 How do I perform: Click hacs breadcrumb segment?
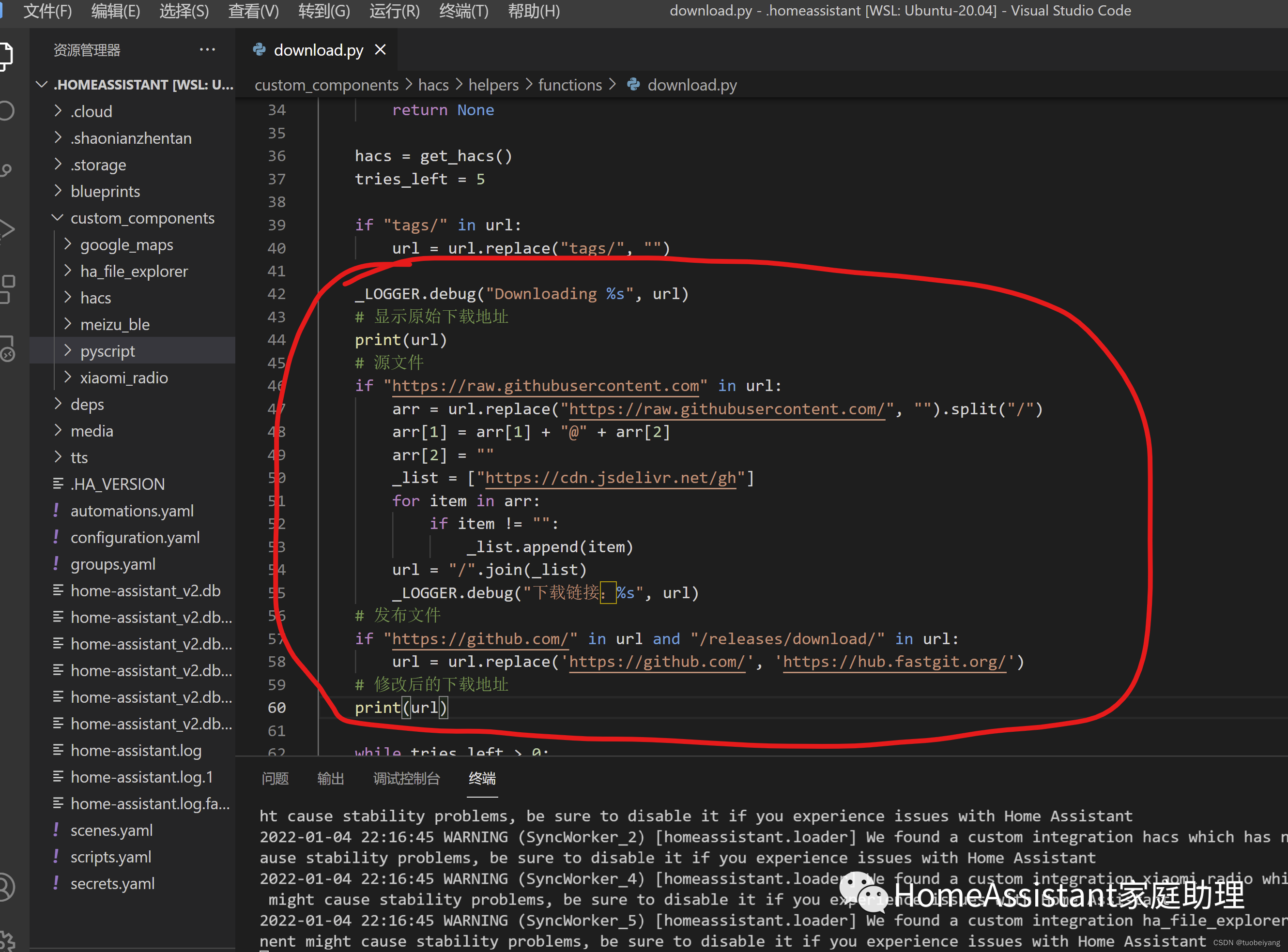point(433,85)
